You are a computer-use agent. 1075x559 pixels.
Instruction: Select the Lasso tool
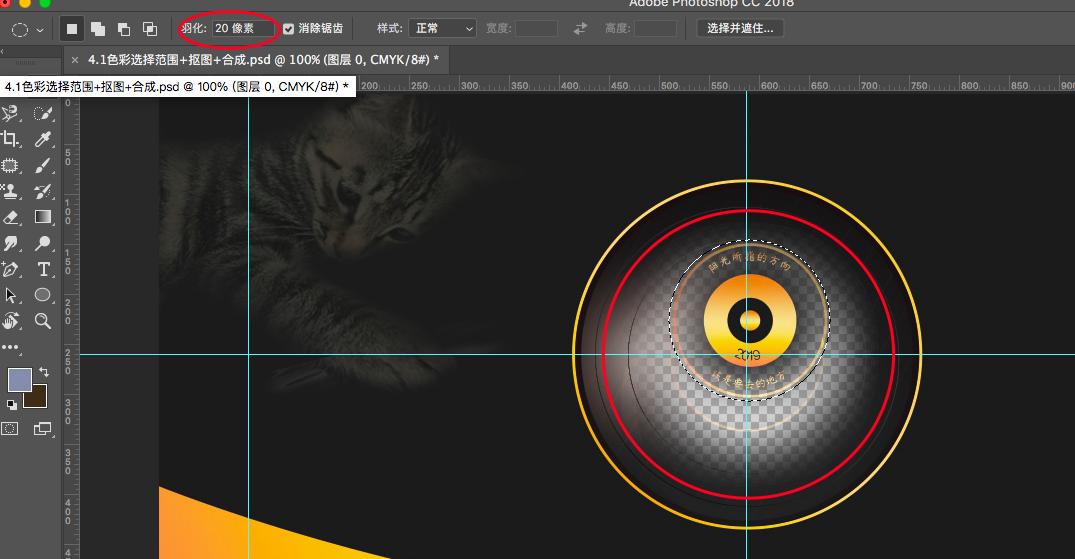[11, 114]
